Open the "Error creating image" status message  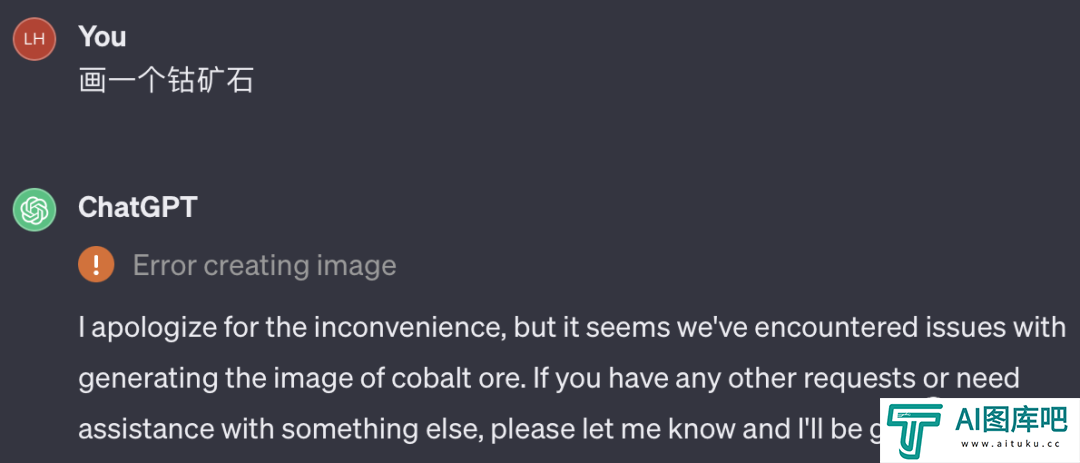point(264,265)
